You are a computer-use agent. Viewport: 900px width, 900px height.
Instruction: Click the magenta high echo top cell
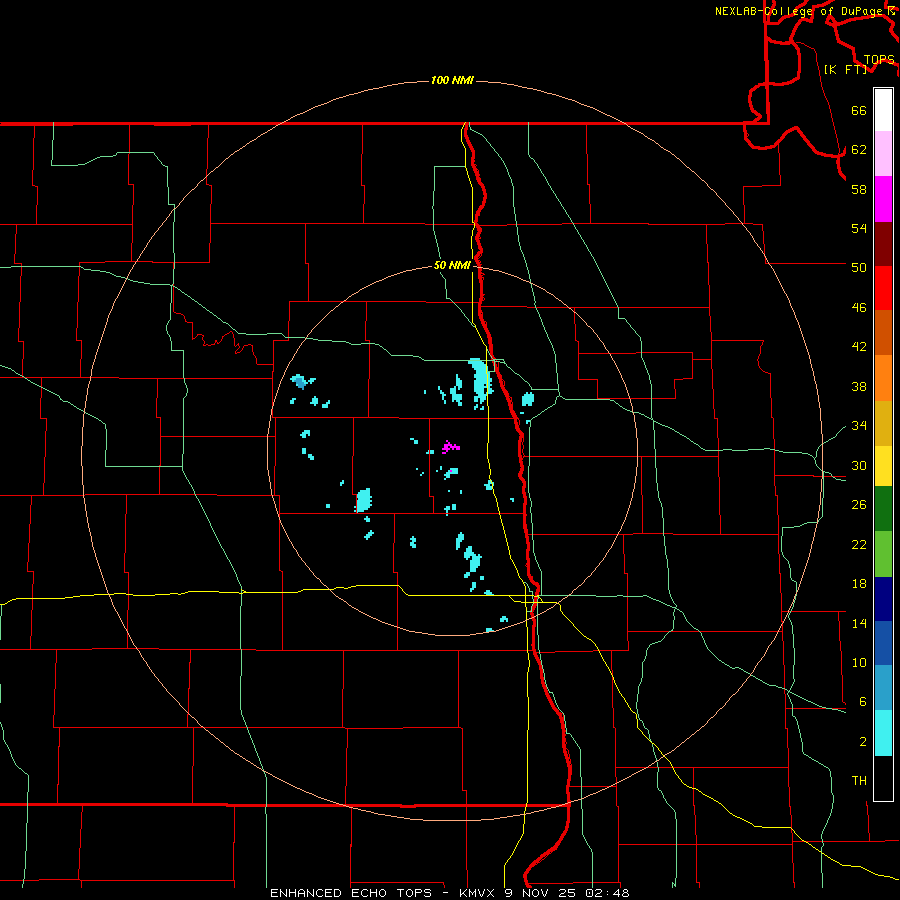[x=451, y=447]
